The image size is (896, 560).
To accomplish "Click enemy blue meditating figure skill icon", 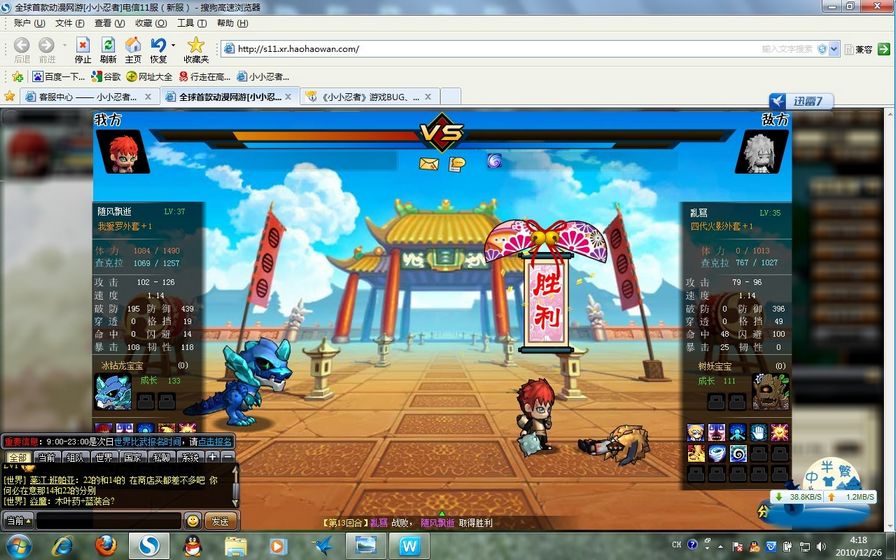I will click(x=738, y=433).
